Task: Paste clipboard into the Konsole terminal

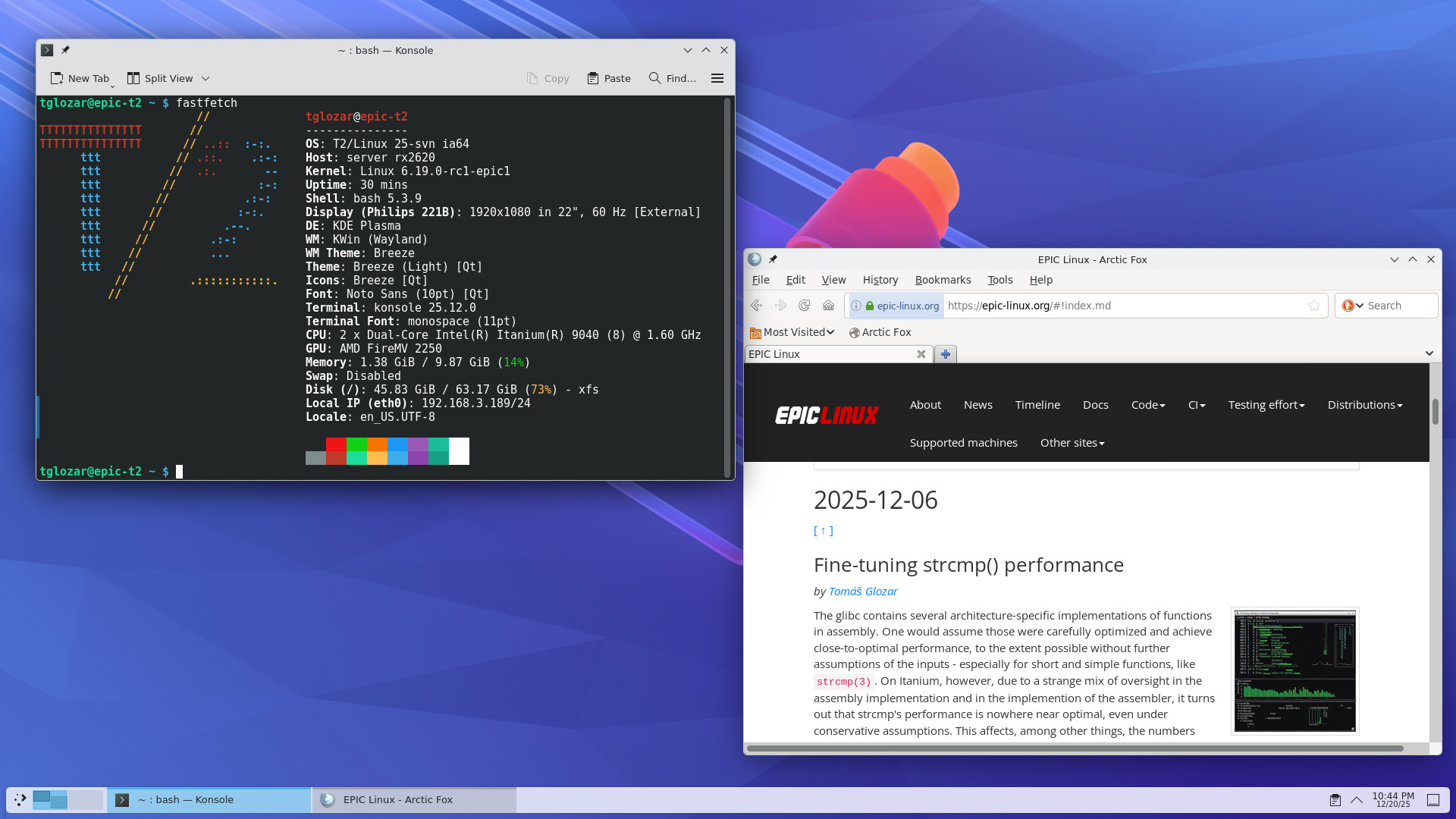Action: click(x=609, y=78)
